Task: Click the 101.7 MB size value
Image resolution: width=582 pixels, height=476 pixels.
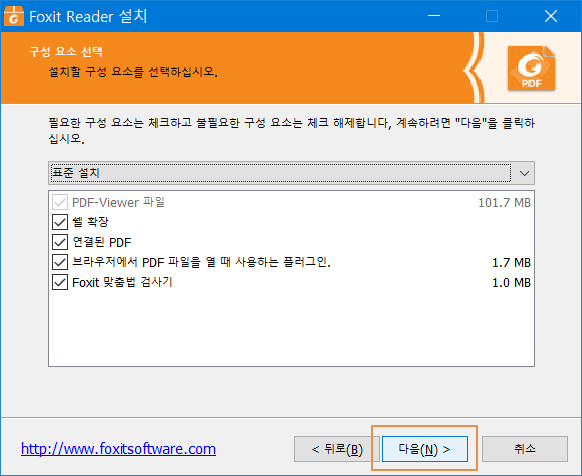Action: [504, 203]
